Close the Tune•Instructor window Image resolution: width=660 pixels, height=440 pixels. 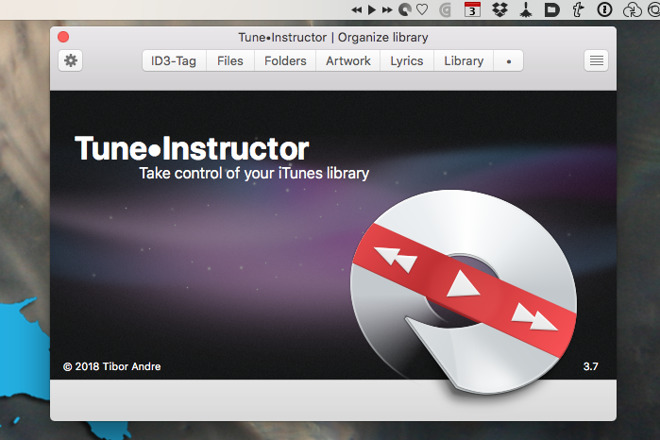64,37
